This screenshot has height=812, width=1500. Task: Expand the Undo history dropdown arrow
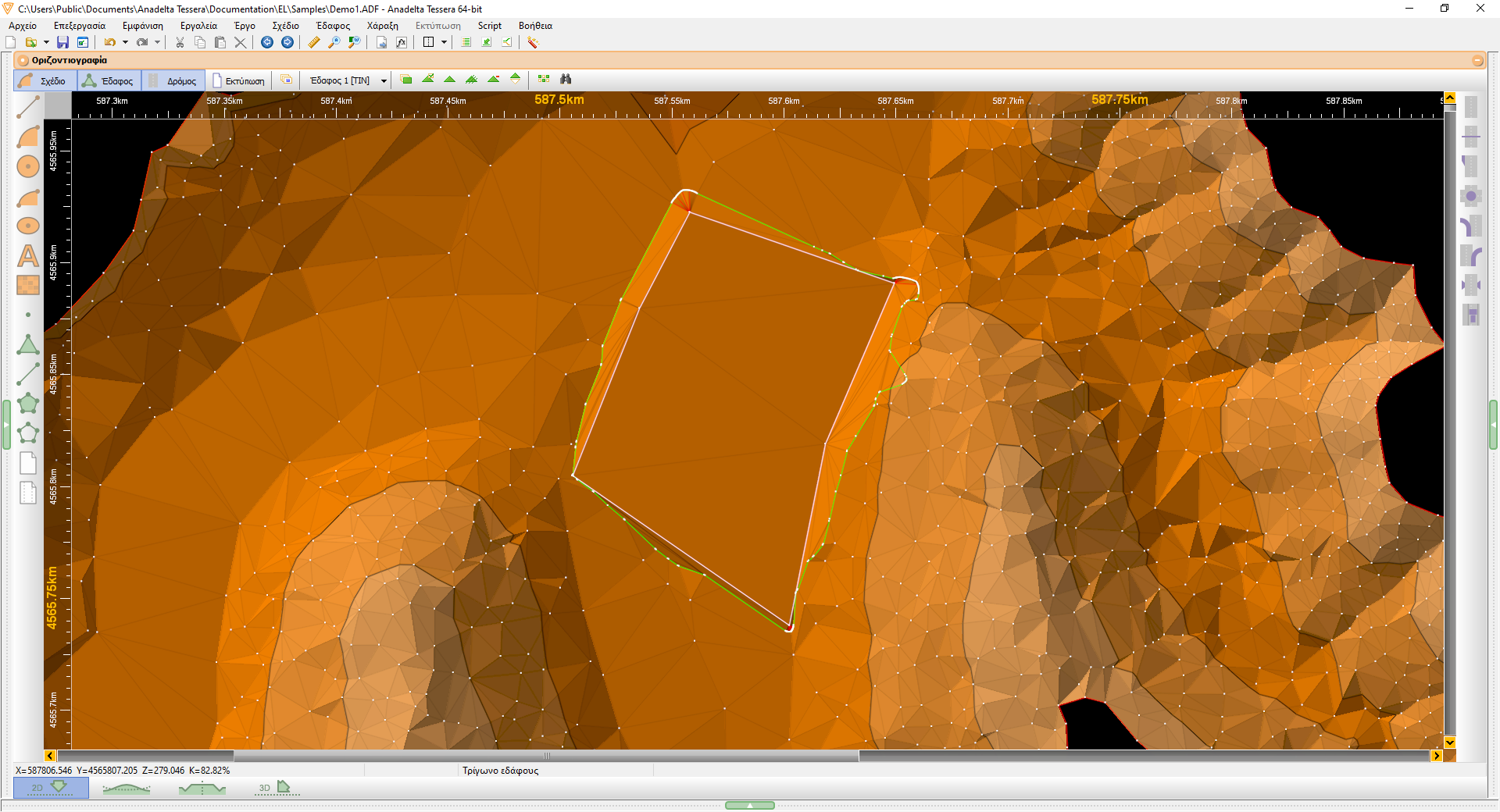(x=125, y=42)
